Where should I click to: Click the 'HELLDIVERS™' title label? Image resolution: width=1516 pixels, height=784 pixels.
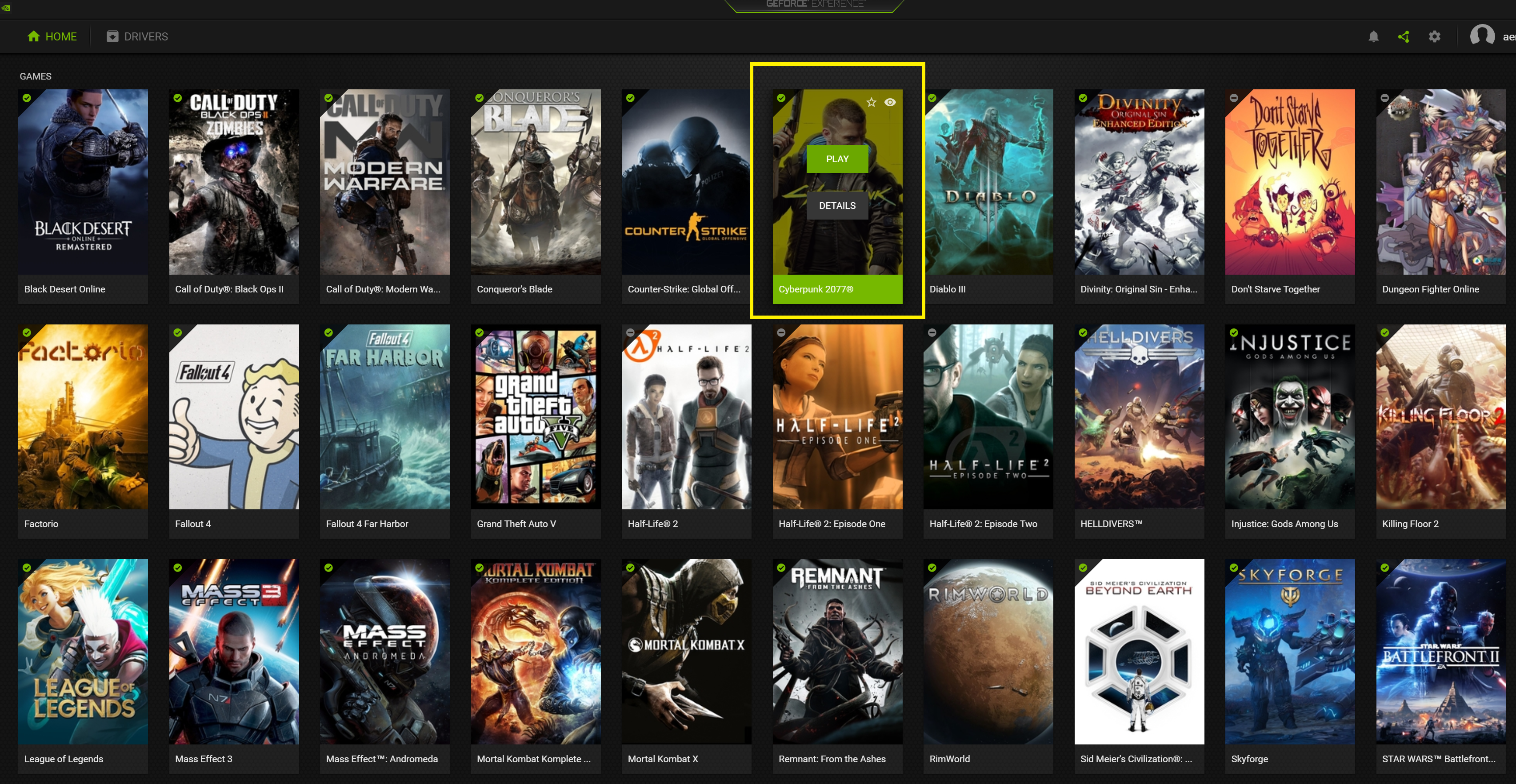click(x=1111, y=524)
